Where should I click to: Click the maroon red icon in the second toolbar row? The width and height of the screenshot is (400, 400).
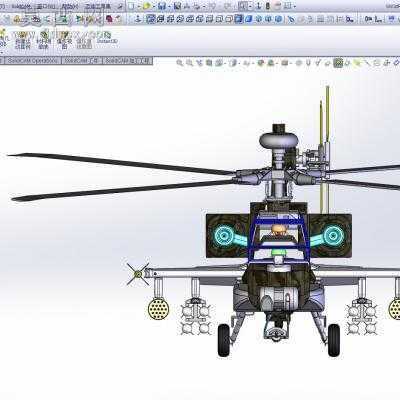point(109,19)
